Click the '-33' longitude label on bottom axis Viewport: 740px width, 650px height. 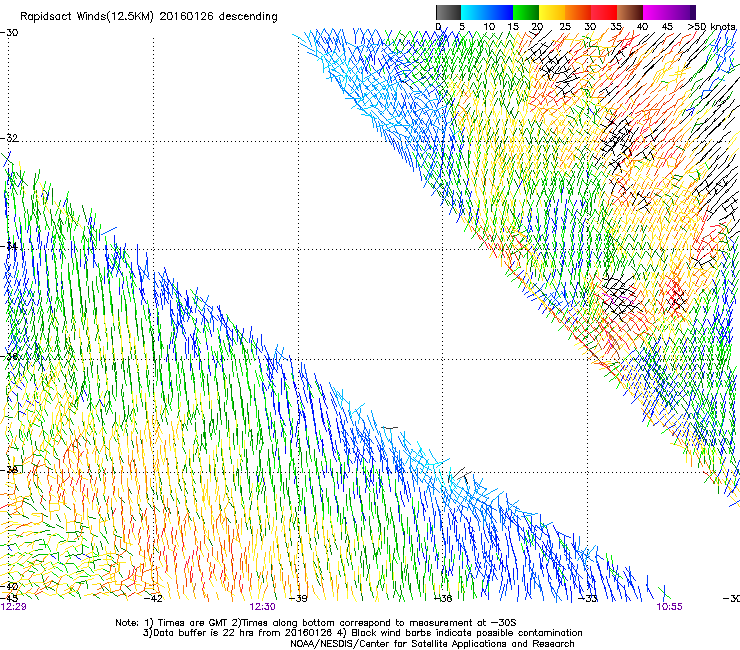pyautogui.click(x=588, y=599)
